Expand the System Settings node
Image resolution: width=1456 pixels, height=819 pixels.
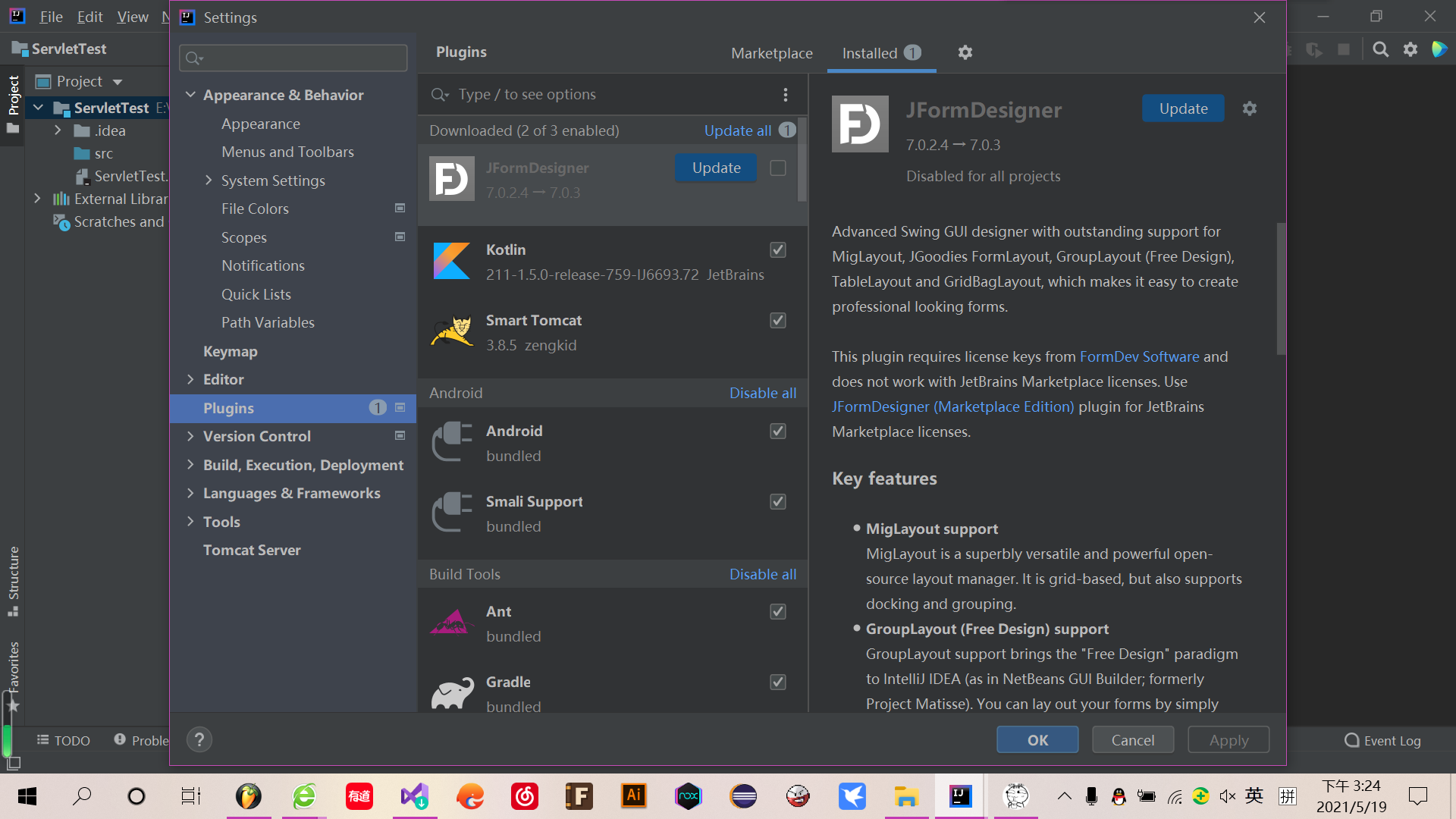(x=209, y=180)
